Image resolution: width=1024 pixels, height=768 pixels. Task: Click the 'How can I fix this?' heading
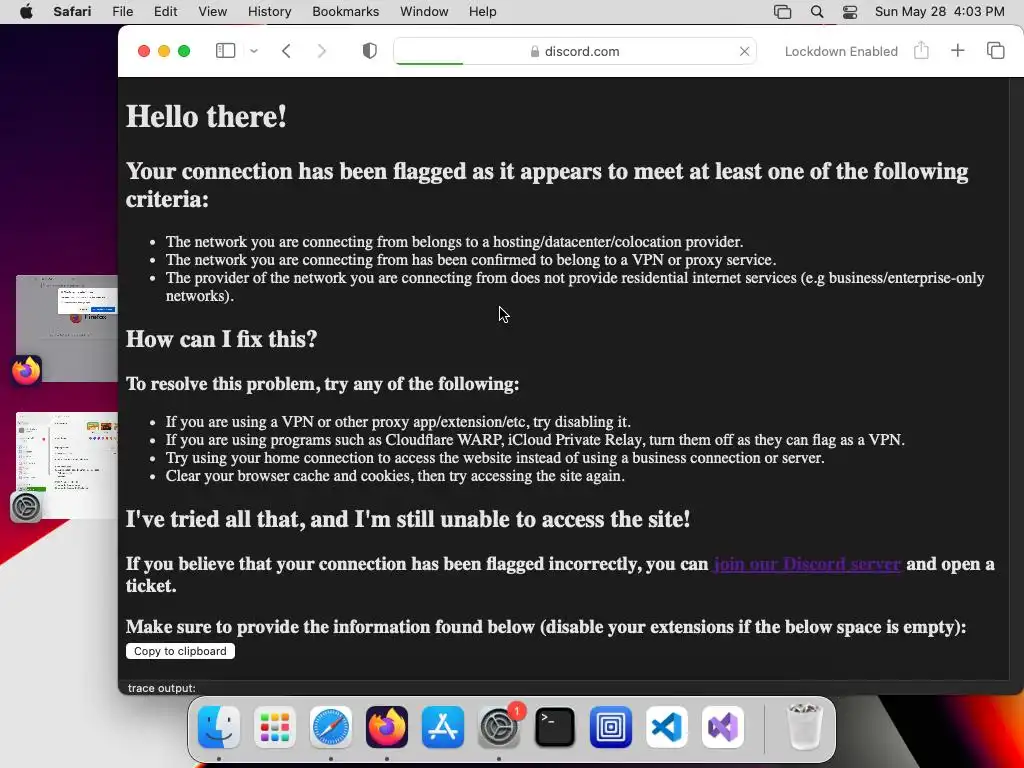click(221, 339)
